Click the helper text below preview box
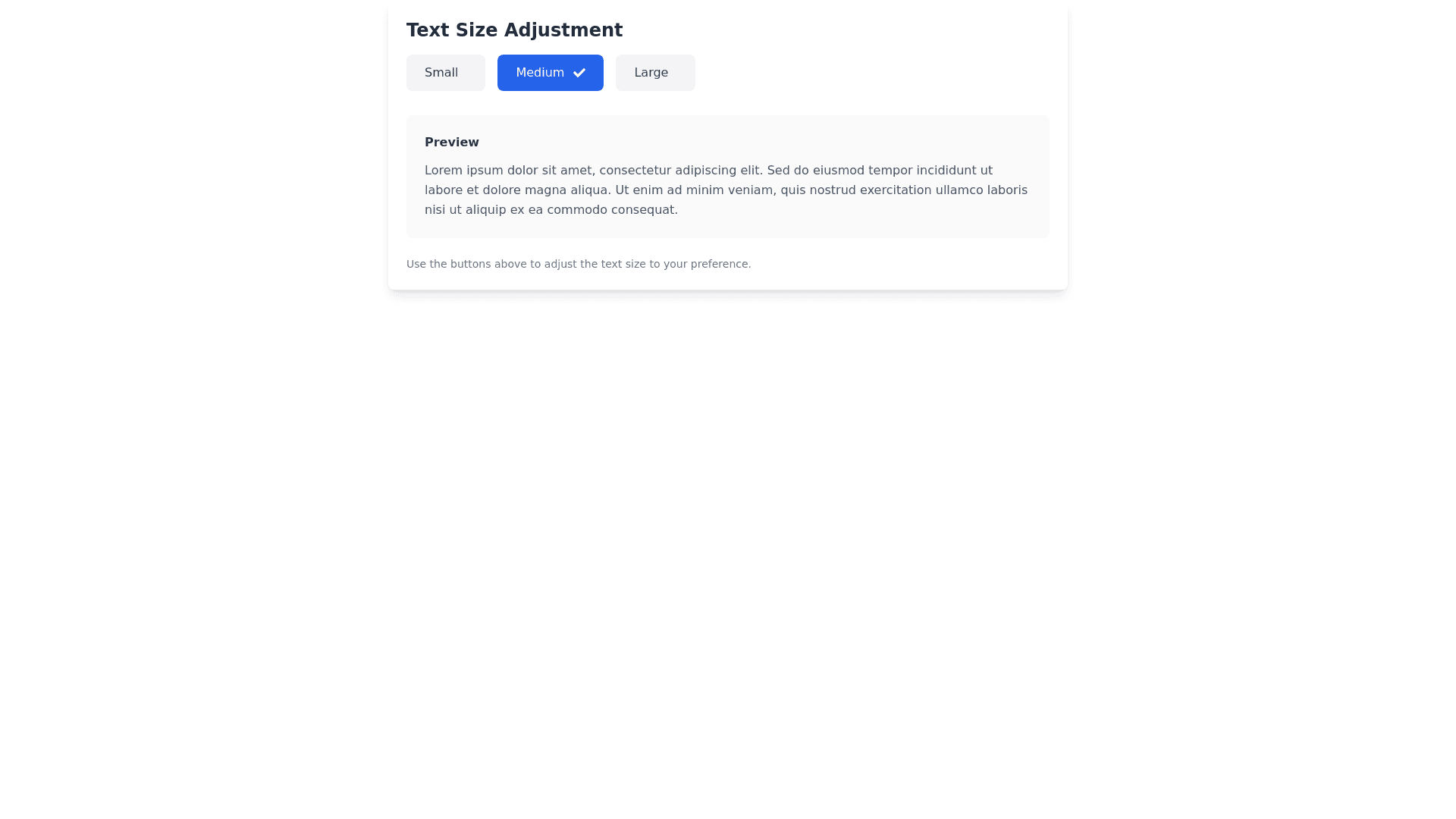This screenshot has height=819, width=1456. (578, 264)
